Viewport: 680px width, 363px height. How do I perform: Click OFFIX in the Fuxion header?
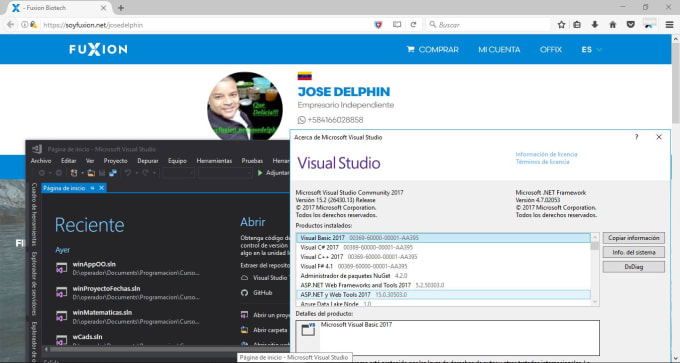(551, 49)
